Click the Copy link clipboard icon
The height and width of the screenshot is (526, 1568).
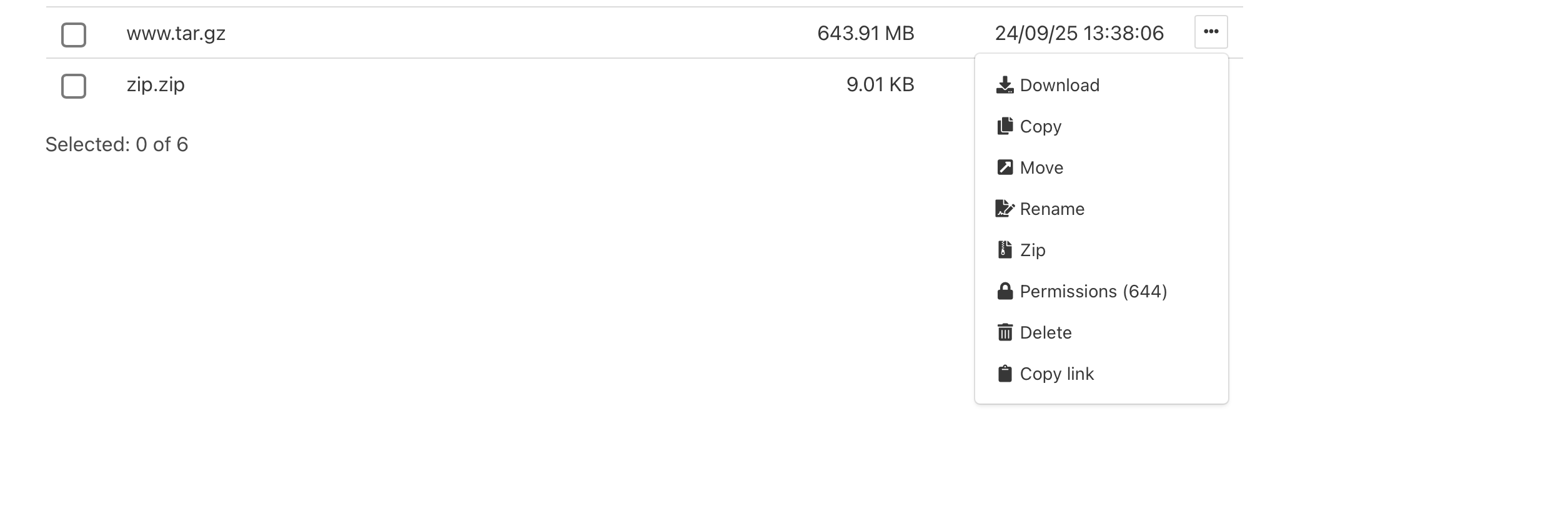pyautogui.click(x=1005, y=374)
